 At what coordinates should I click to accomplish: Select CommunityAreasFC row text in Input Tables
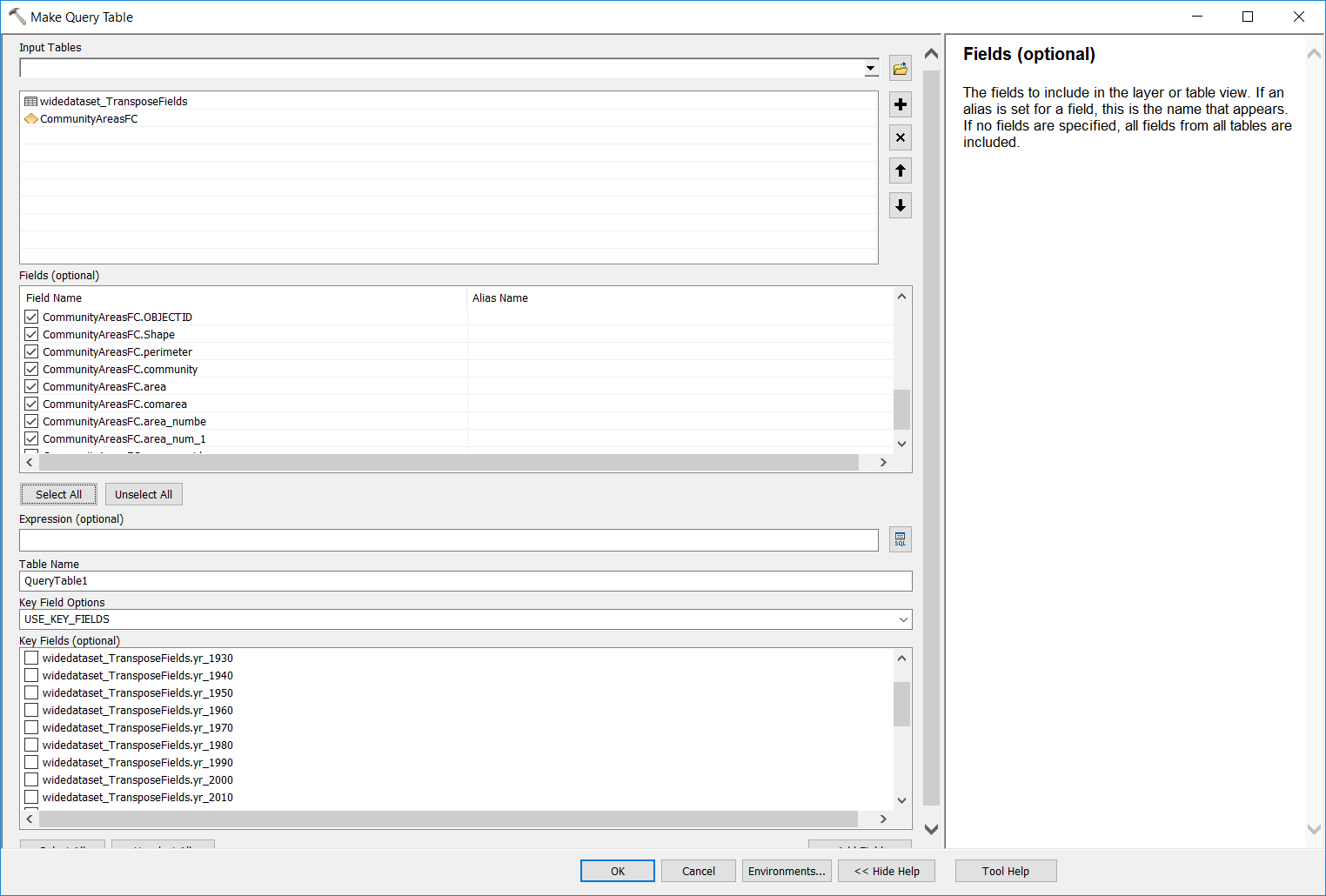pos(89,119)
